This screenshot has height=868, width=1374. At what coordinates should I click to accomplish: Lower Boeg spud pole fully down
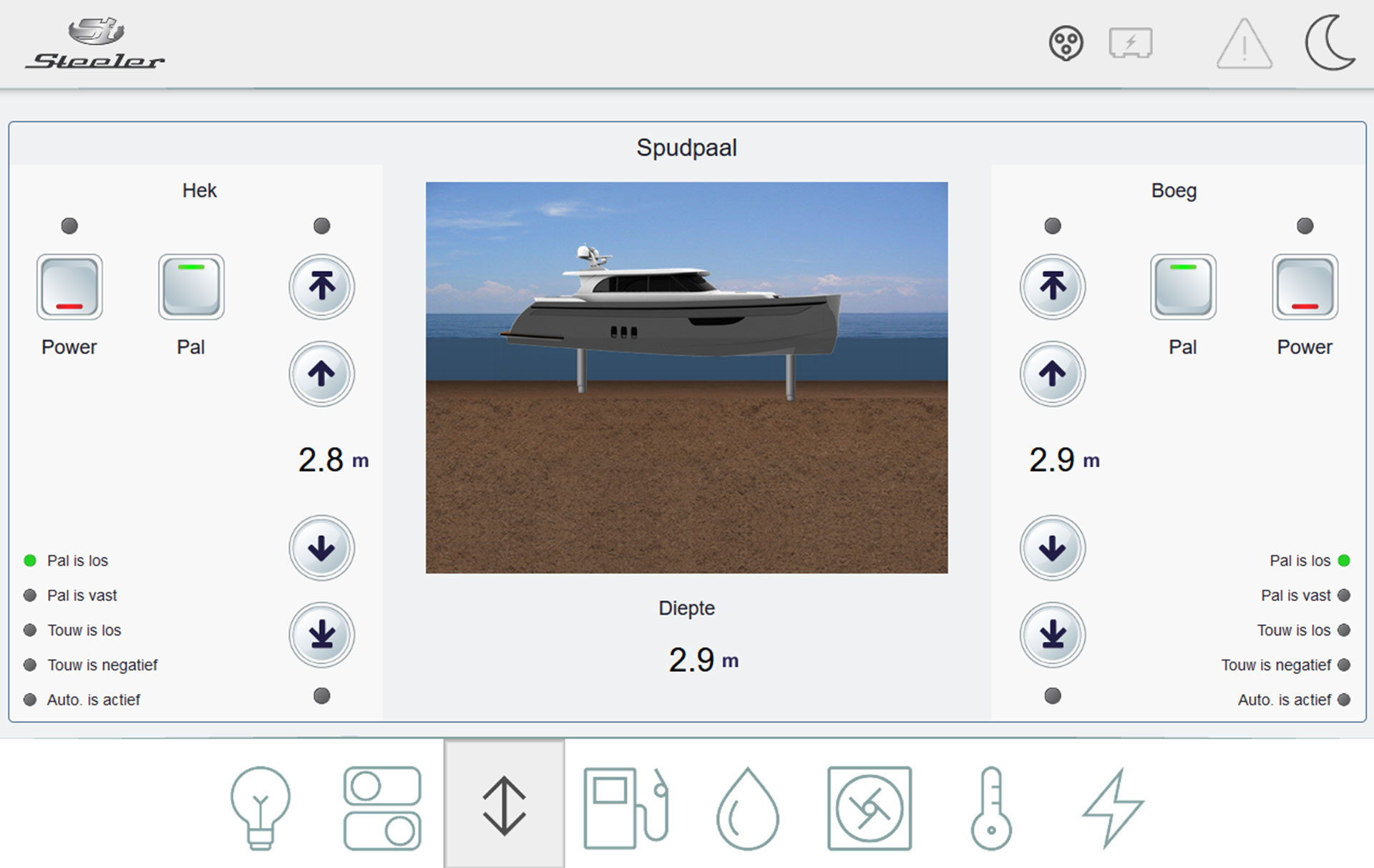coord(1053,635)
